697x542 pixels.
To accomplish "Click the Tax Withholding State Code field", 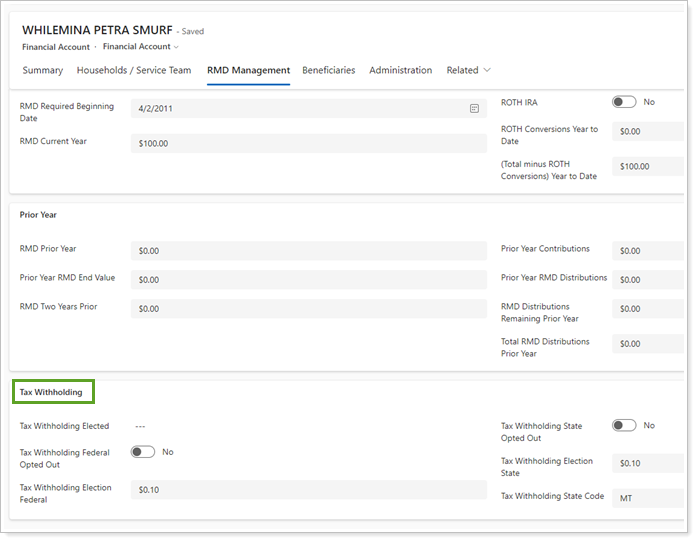I will tap(648, 497).
